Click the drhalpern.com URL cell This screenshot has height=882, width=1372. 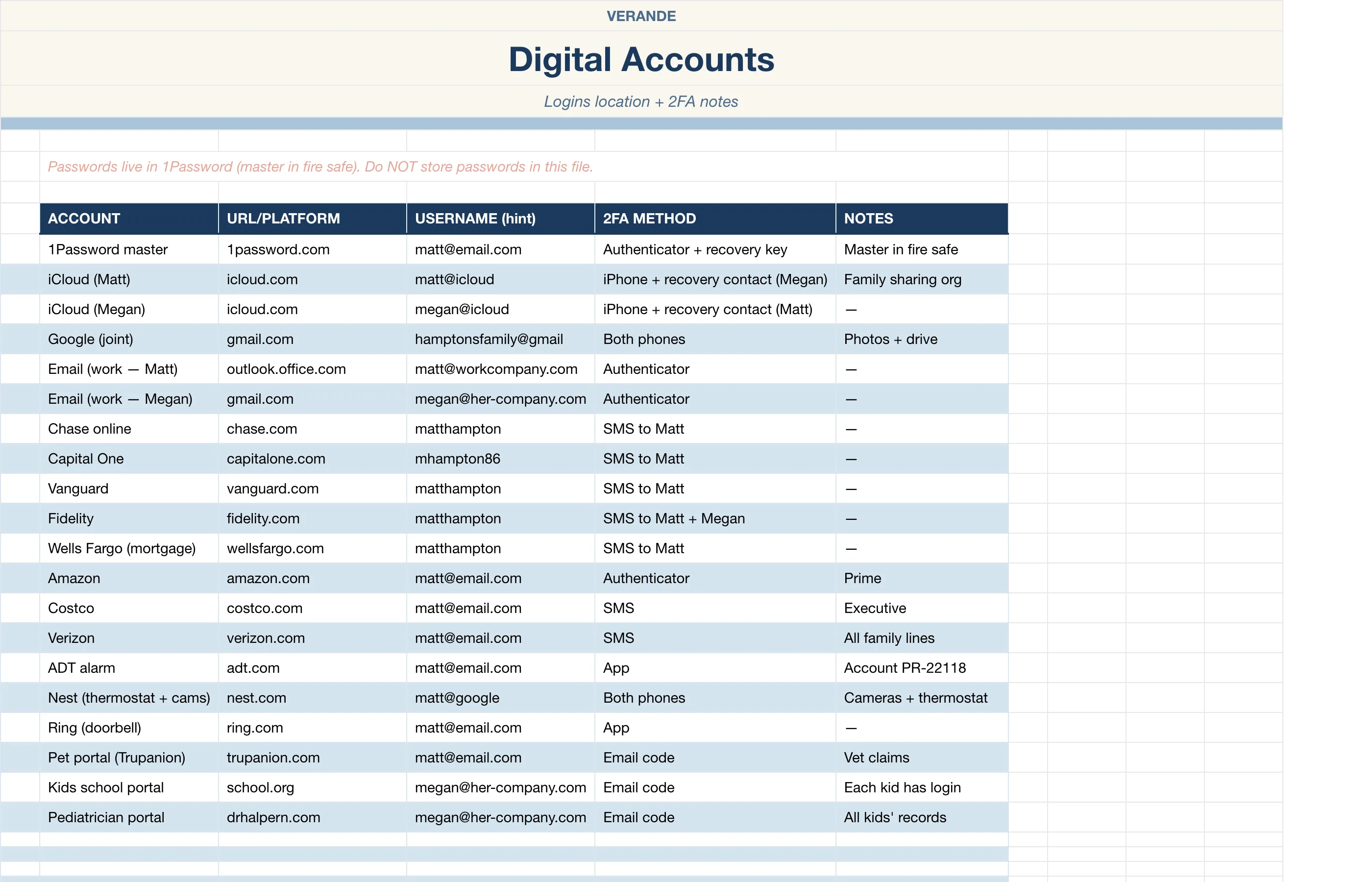tap(313, 817)
